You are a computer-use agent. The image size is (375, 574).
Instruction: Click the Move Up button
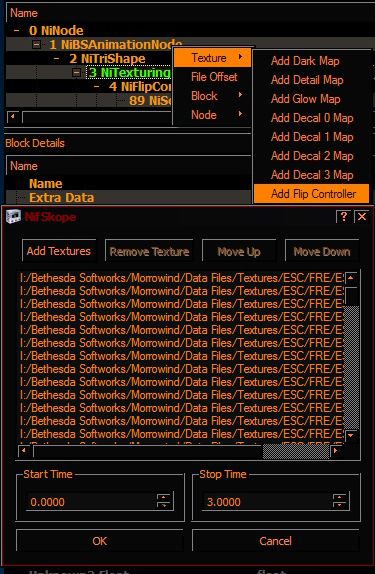[239, 251]
